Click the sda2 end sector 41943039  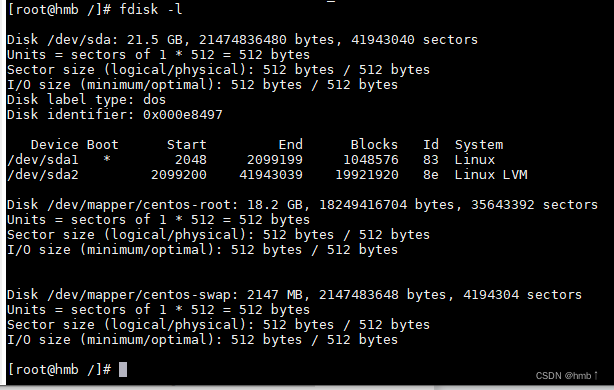click(271, 175)
